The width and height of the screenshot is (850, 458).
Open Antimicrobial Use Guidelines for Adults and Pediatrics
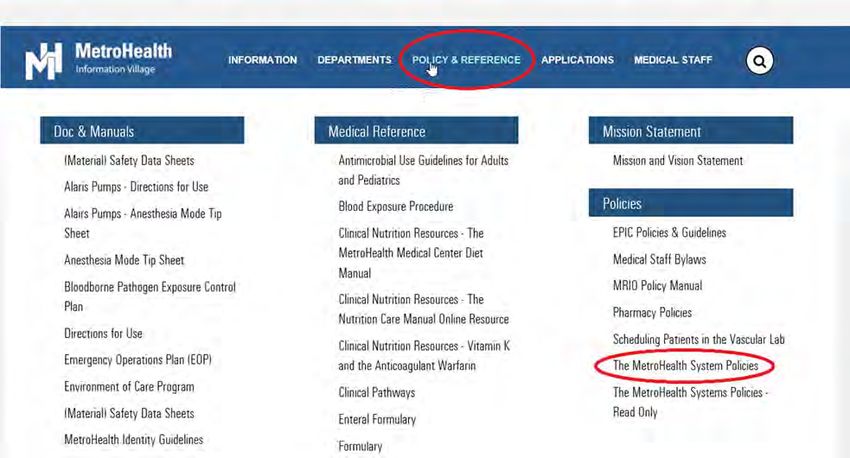click(x=423, y=170)
